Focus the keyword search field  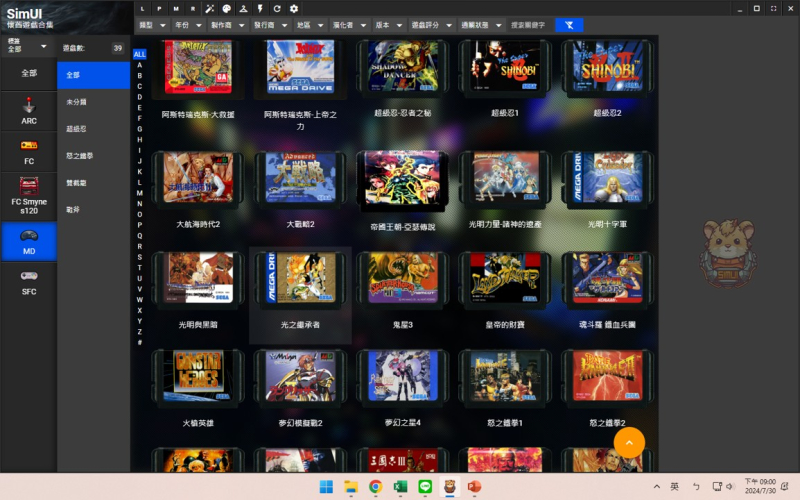531,25
